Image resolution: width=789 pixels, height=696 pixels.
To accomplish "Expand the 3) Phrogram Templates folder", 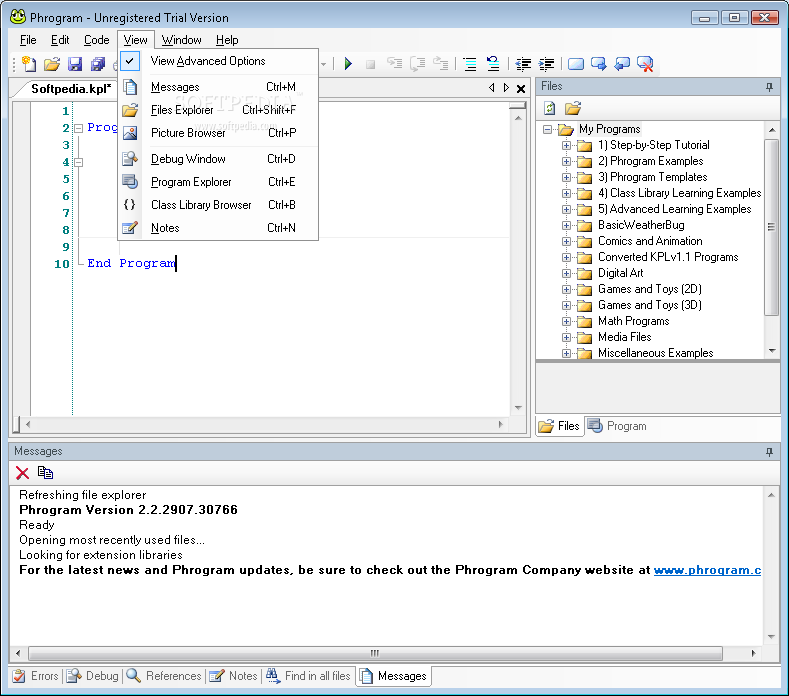I will click(x=566, y=178).
